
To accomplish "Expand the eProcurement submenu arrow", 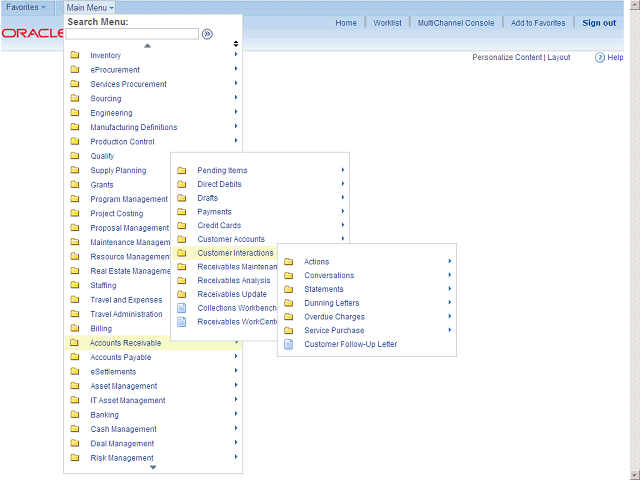I will pos(236,70).
